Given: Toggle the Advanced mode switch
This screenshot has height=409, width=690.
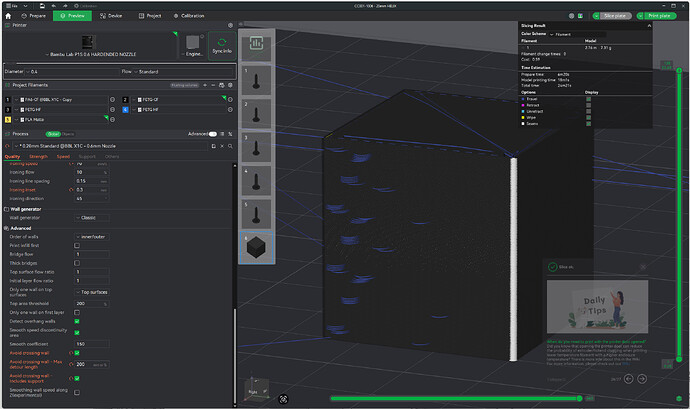Looking at the screenshot, I should 213,134.
